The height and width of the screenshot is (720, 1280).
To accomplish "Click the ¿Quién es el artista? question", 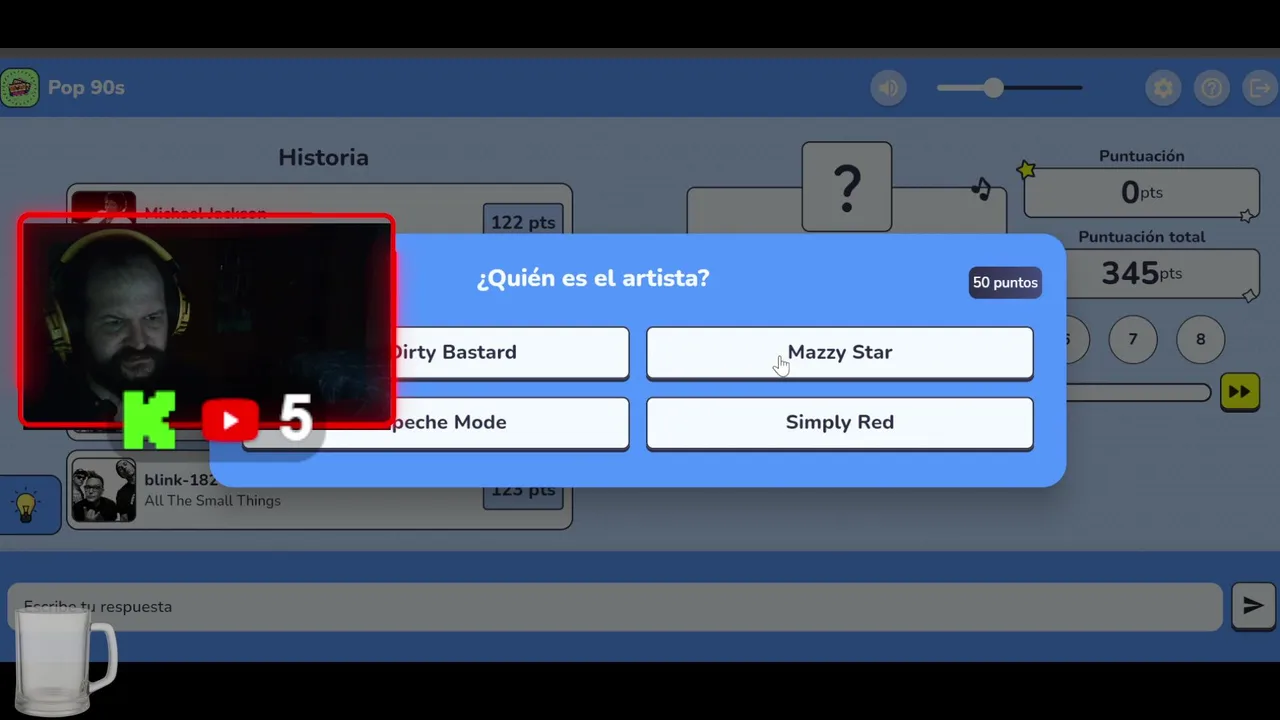I will tap(593, 278).
